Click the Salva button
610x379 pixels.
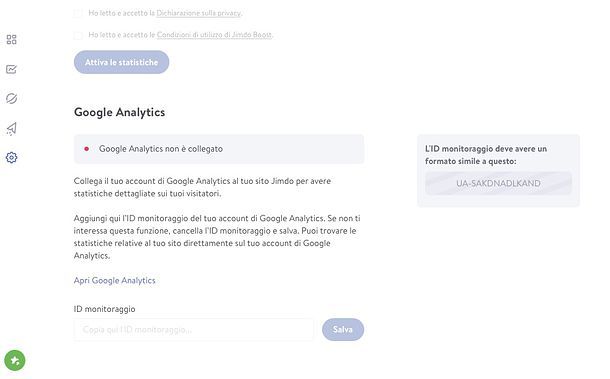[343, 330]
